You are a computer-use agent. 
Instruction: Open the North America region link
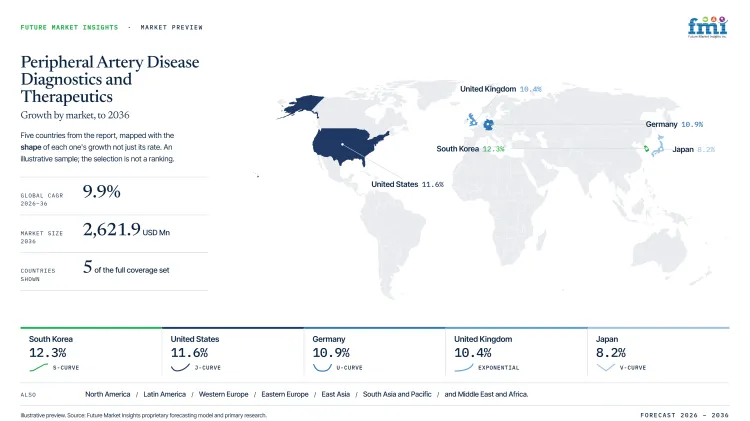tap(108, 394)
